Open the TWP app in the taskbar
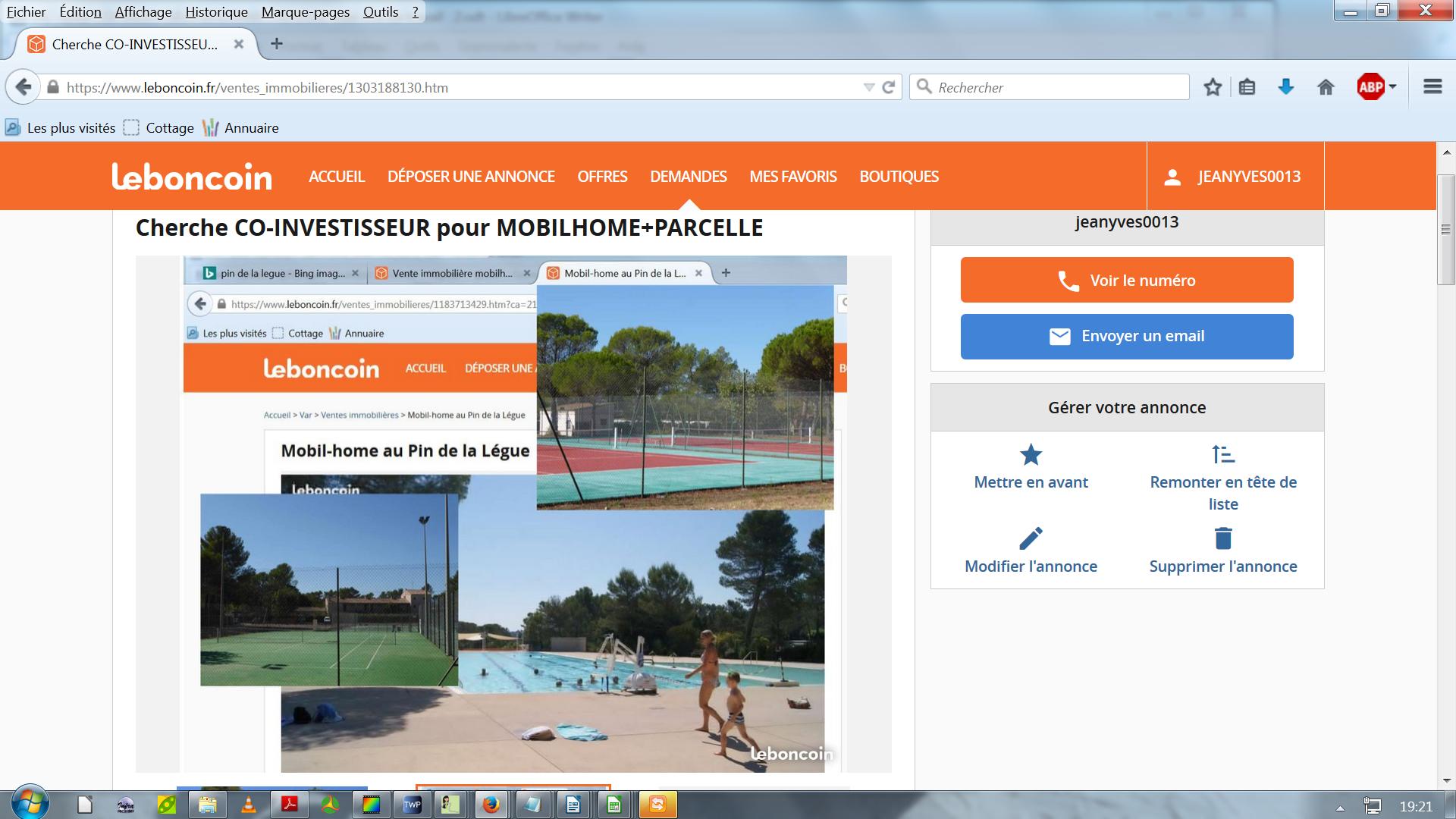 [412, 805]
